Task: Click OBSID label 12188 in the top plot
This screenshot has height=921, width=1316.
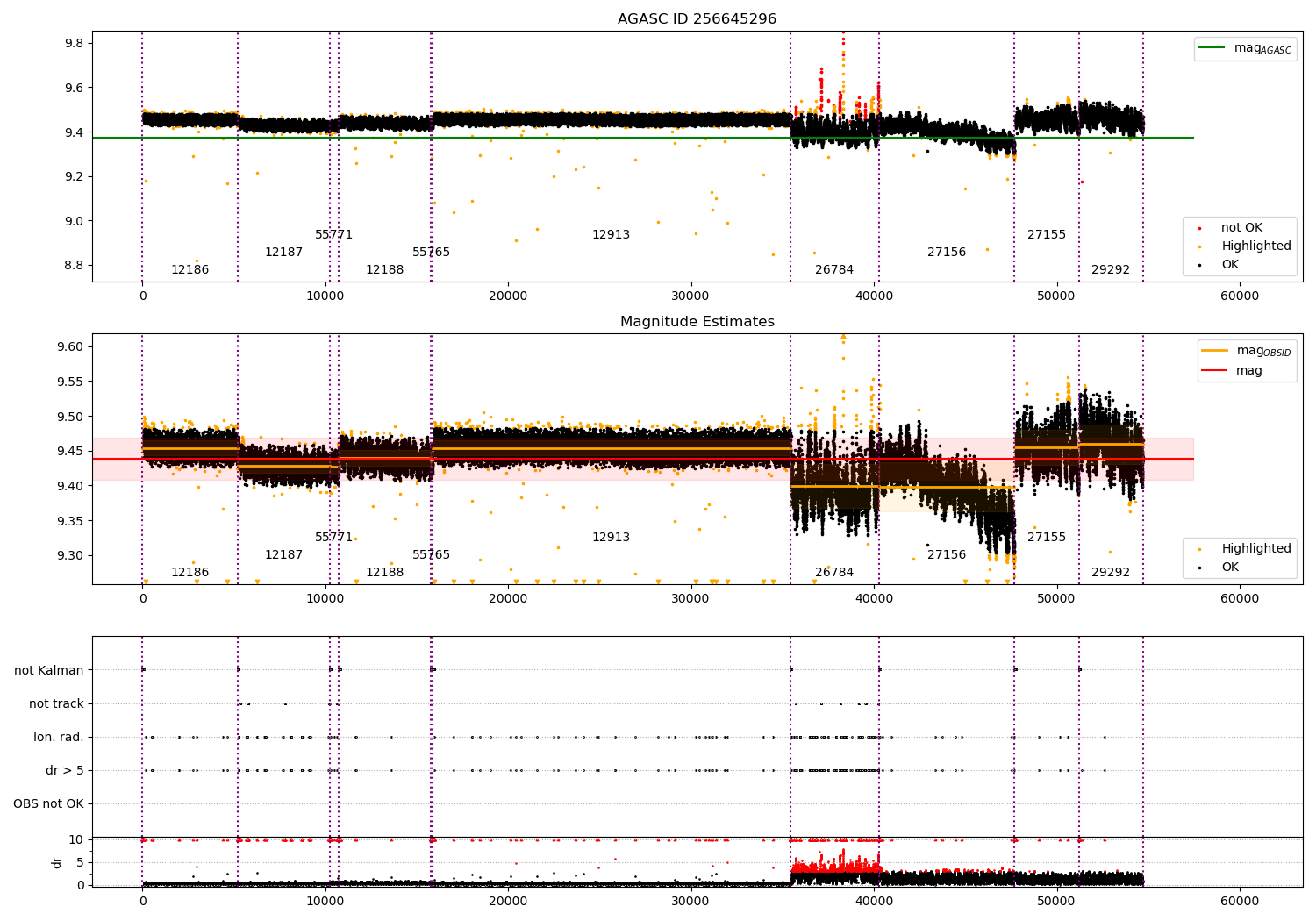Action: pos(385,270)
